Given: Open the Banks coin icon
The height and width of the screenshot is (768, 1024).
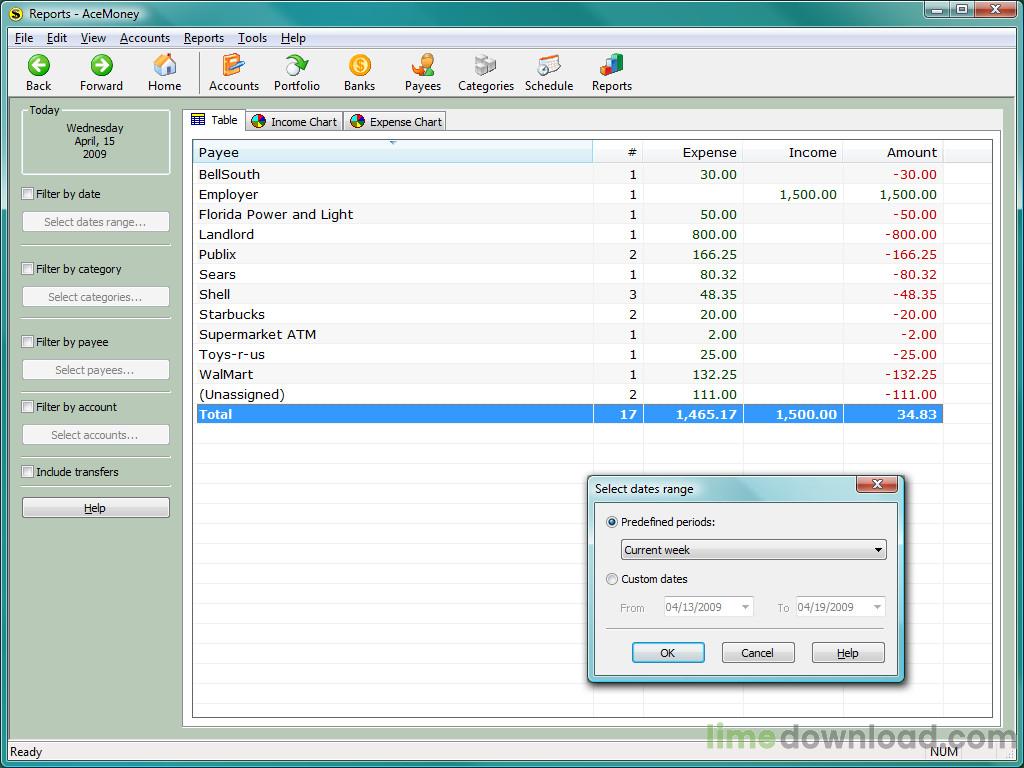Looking at the screenshot, I should pos(359,65).
